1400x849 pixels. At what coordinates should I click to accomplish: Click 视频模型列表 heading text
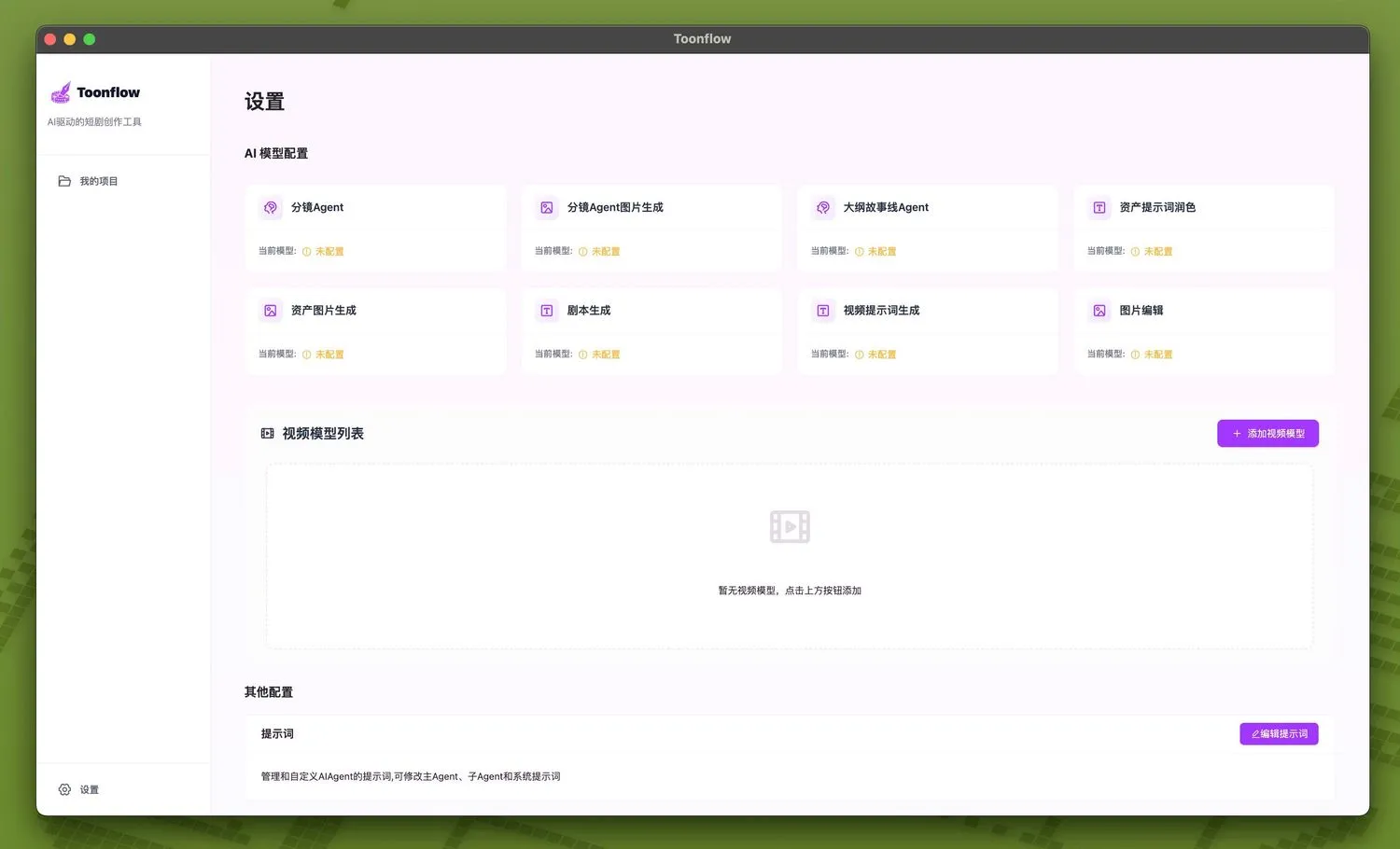click(323, 433)
